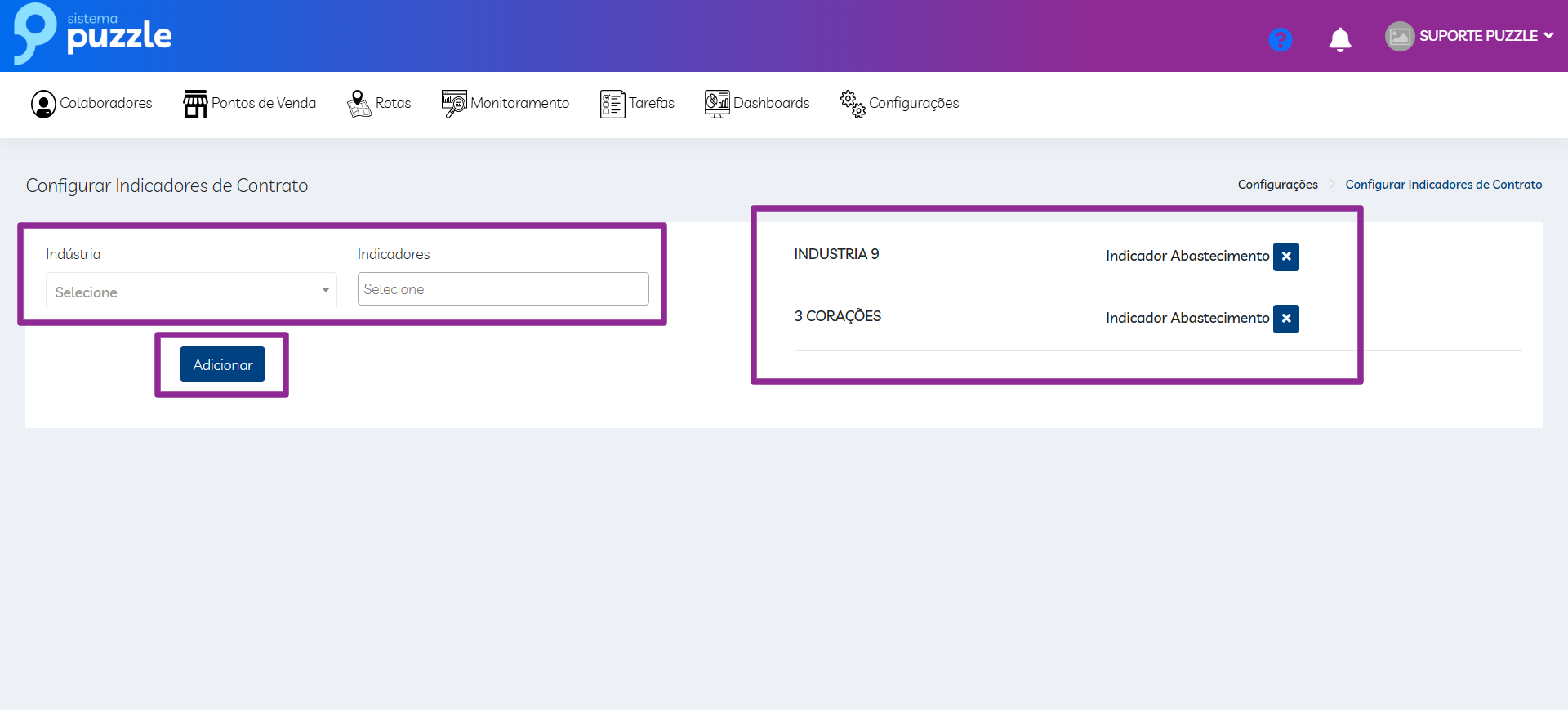
Task: Click the Rotas map pin icon
Action: tap(359, 104)
